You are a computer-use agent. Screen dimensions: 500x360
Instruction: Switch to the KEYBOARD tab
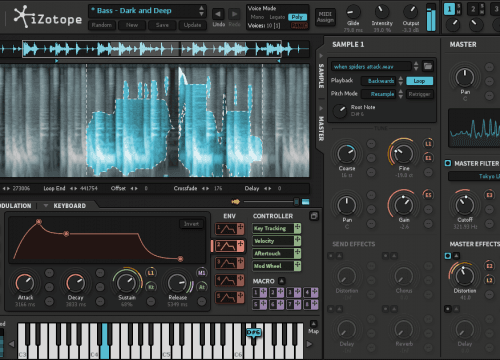coord(70,206)
